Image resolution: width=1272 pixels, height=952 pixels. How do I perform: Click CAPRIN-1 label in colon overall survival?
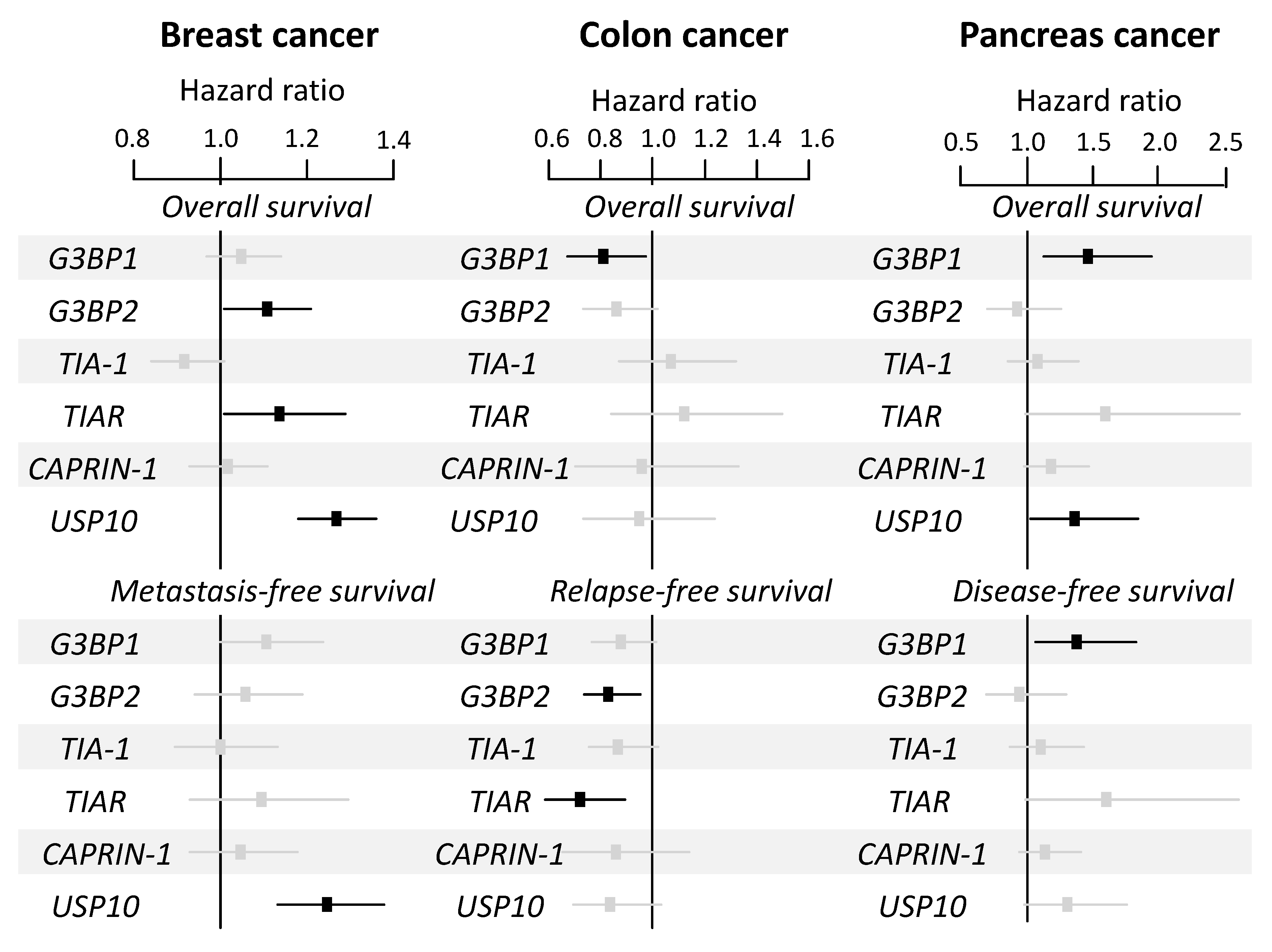[x=505, y=469]
